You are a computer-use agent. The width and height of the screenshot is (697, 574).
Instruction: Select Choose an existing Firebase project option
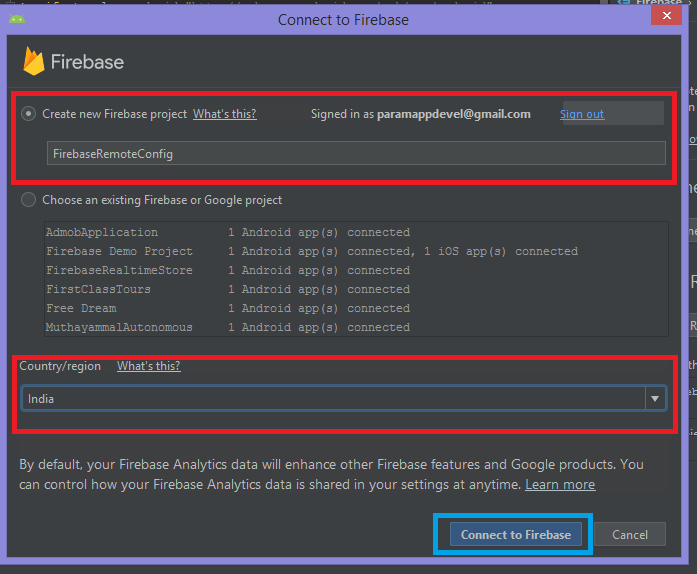point(28,200)
